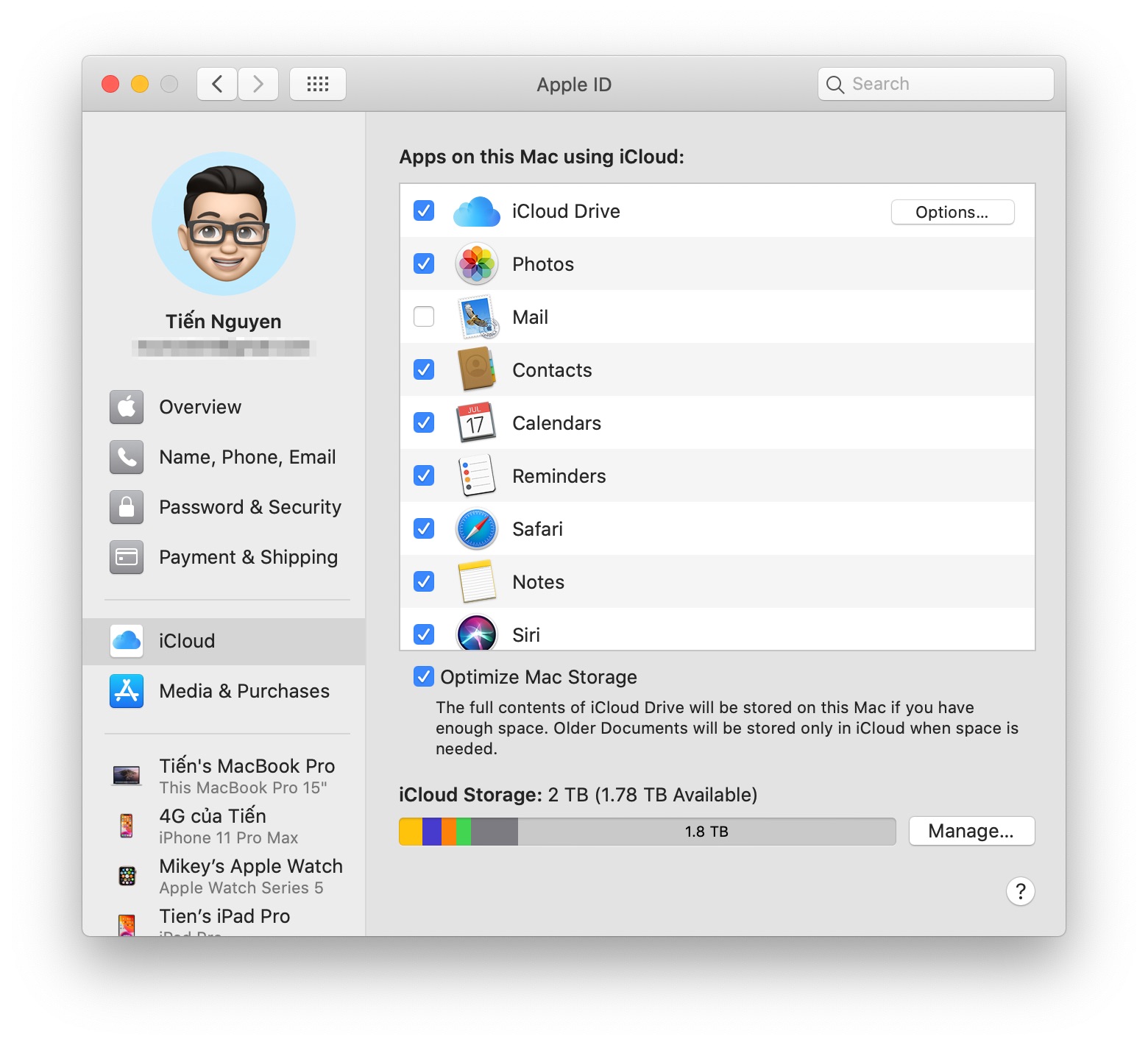Disable Photos syncing checkbox

coord(424,263)
